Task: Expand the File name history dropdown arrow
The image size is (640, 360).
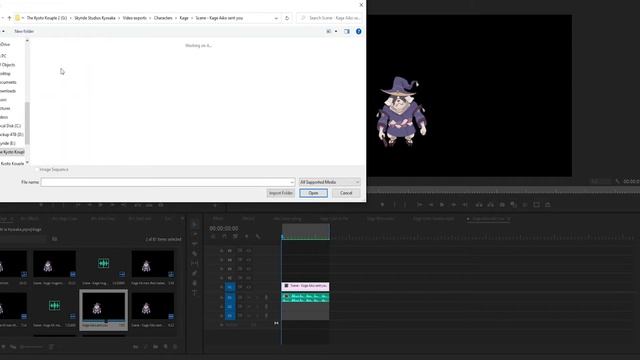Action: coord(292,182)
